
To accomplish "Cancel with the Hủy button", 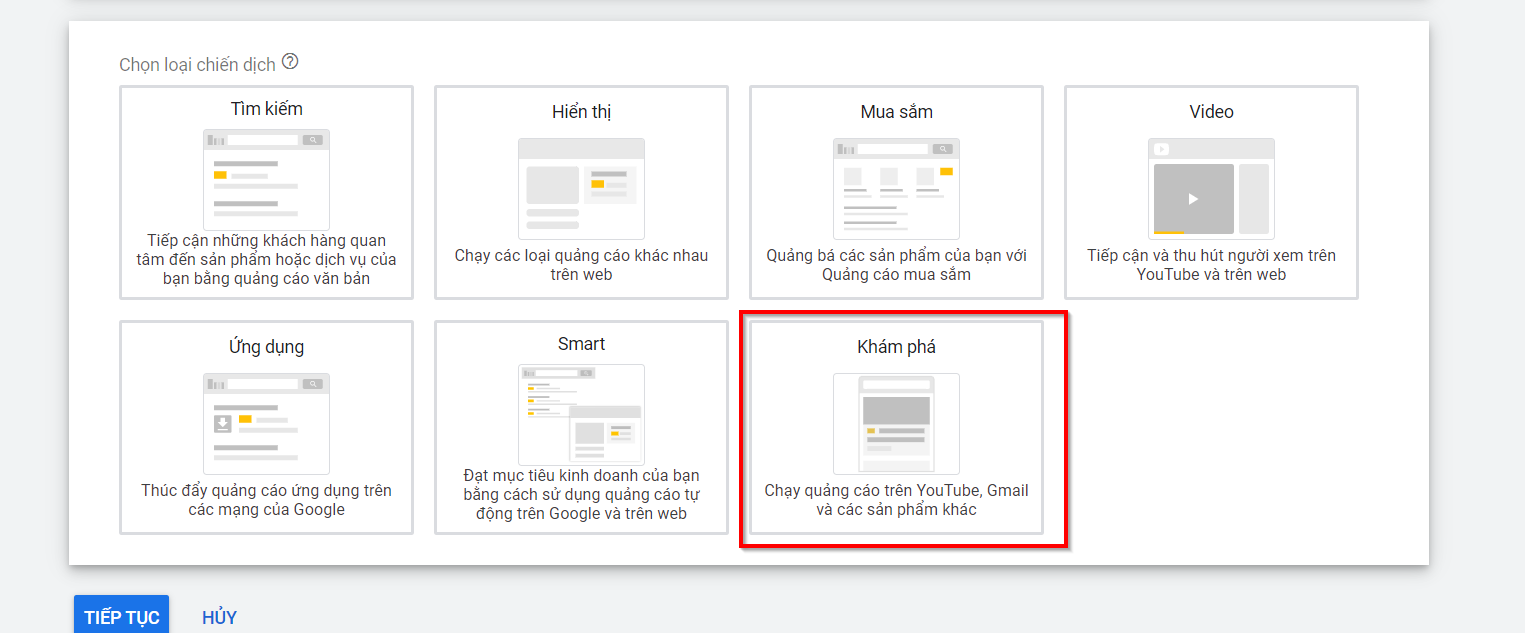I will pos(219,617).
